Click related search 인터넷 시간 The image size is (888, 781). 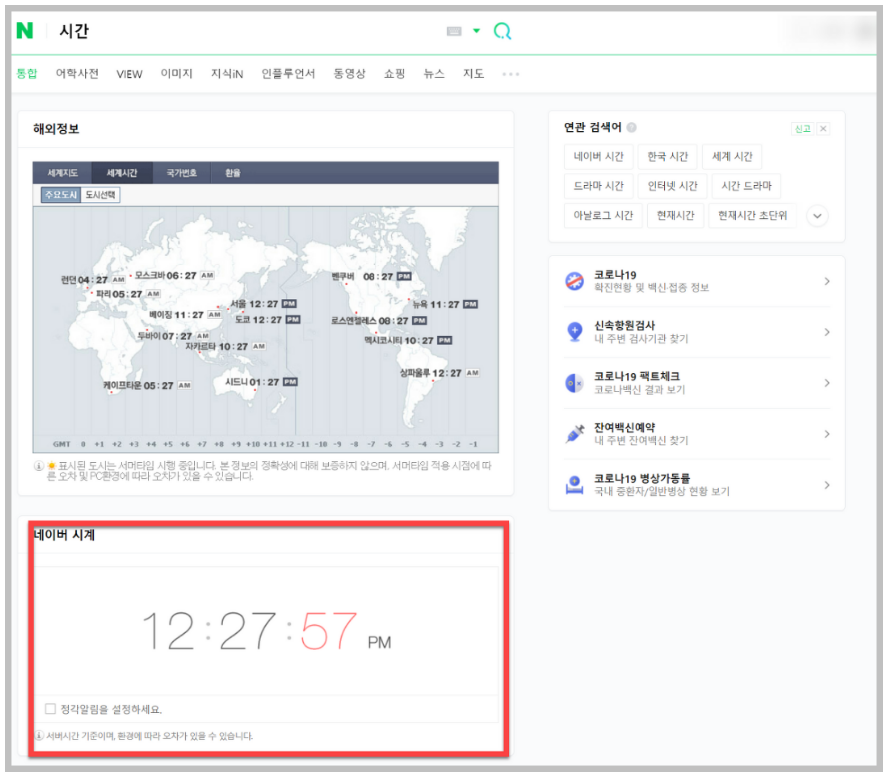pyautogui.click(x=672, y=186)
